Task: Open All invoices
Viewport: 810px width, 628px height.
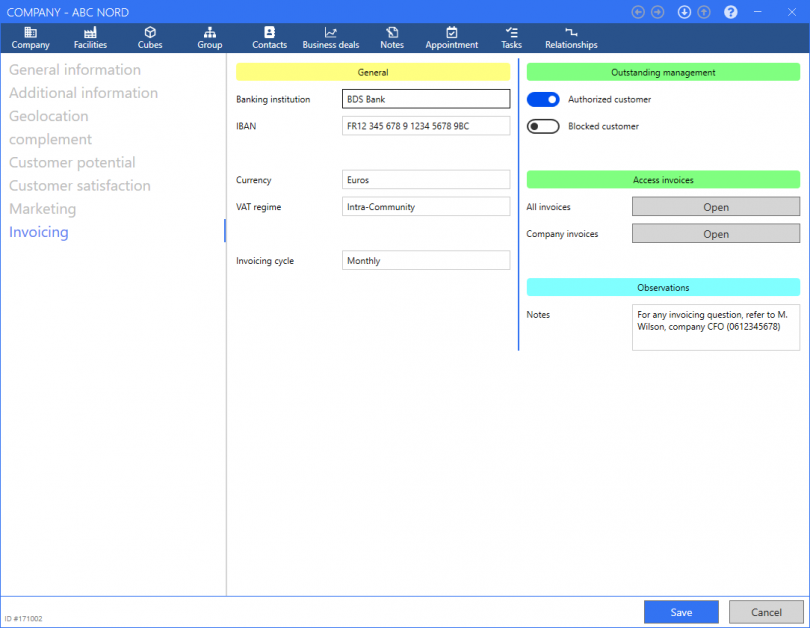Action: point(715,207)
